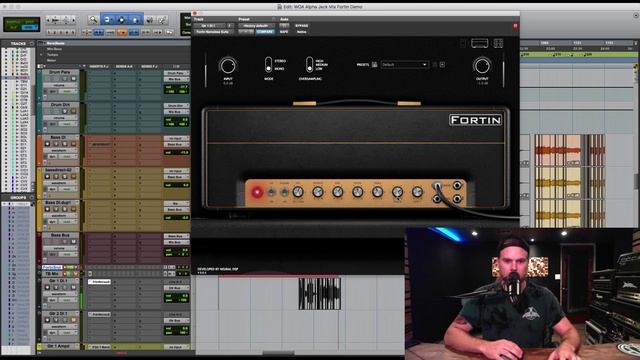Toggle the red power light on the amp

(x=257, y=192)
